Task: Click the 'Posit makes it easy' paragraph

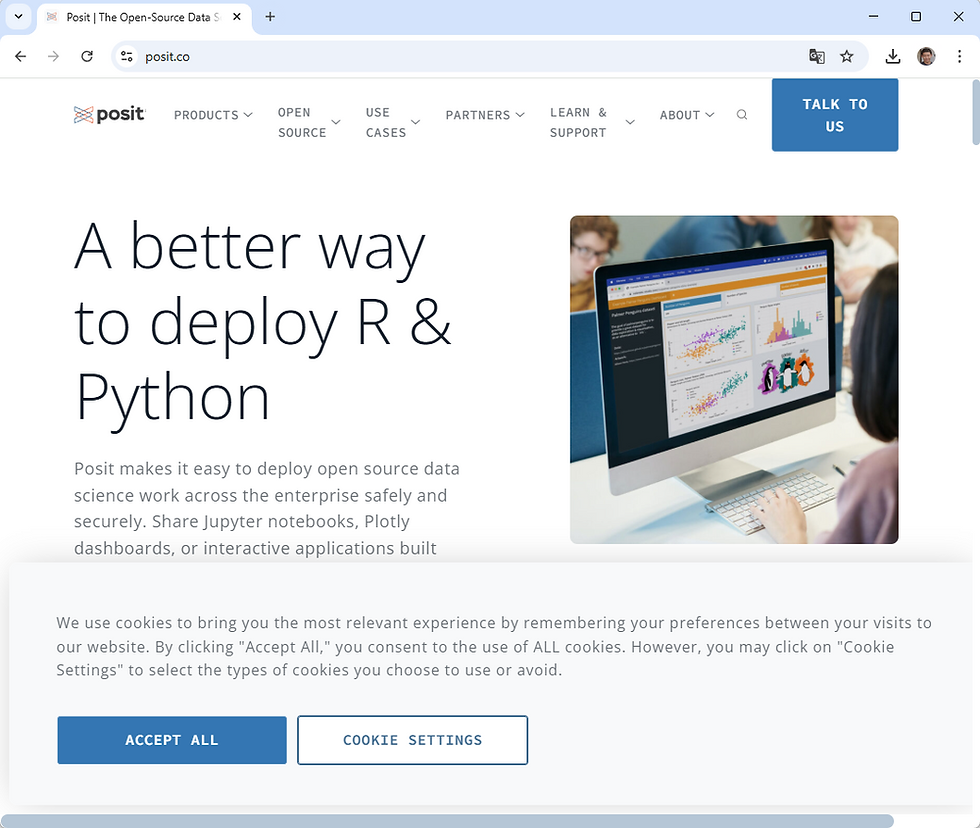Action: click(x=267, y=508)
